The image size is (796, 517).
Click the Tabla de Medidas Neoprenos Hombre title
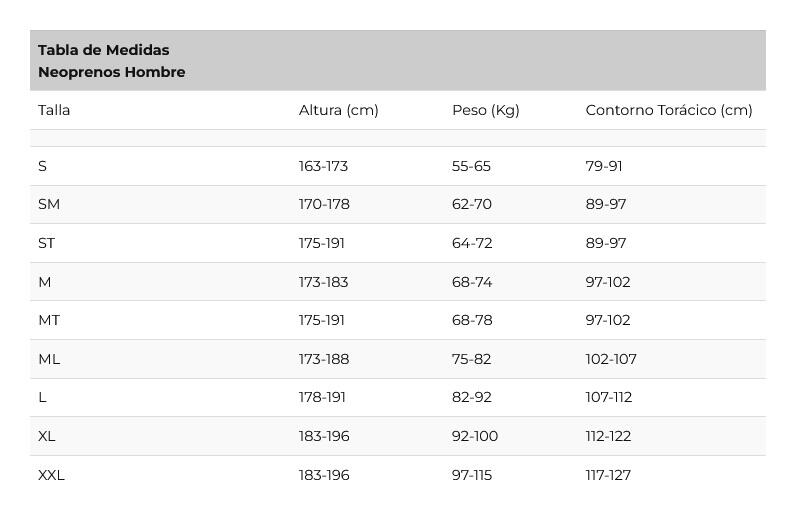pyautogui.click(x=112, y=61)
